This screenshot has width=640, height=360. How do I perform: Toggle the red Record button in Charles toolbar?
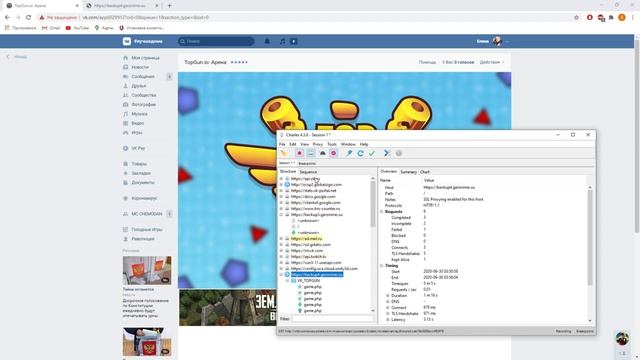299,153
